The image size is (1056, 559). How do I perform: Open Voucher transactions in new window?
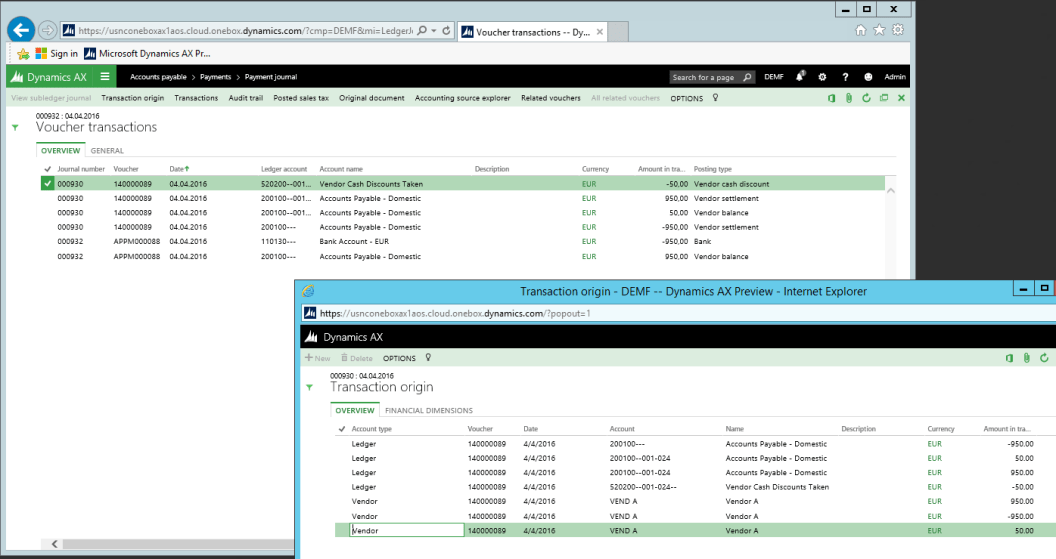(x=884, y=98)
